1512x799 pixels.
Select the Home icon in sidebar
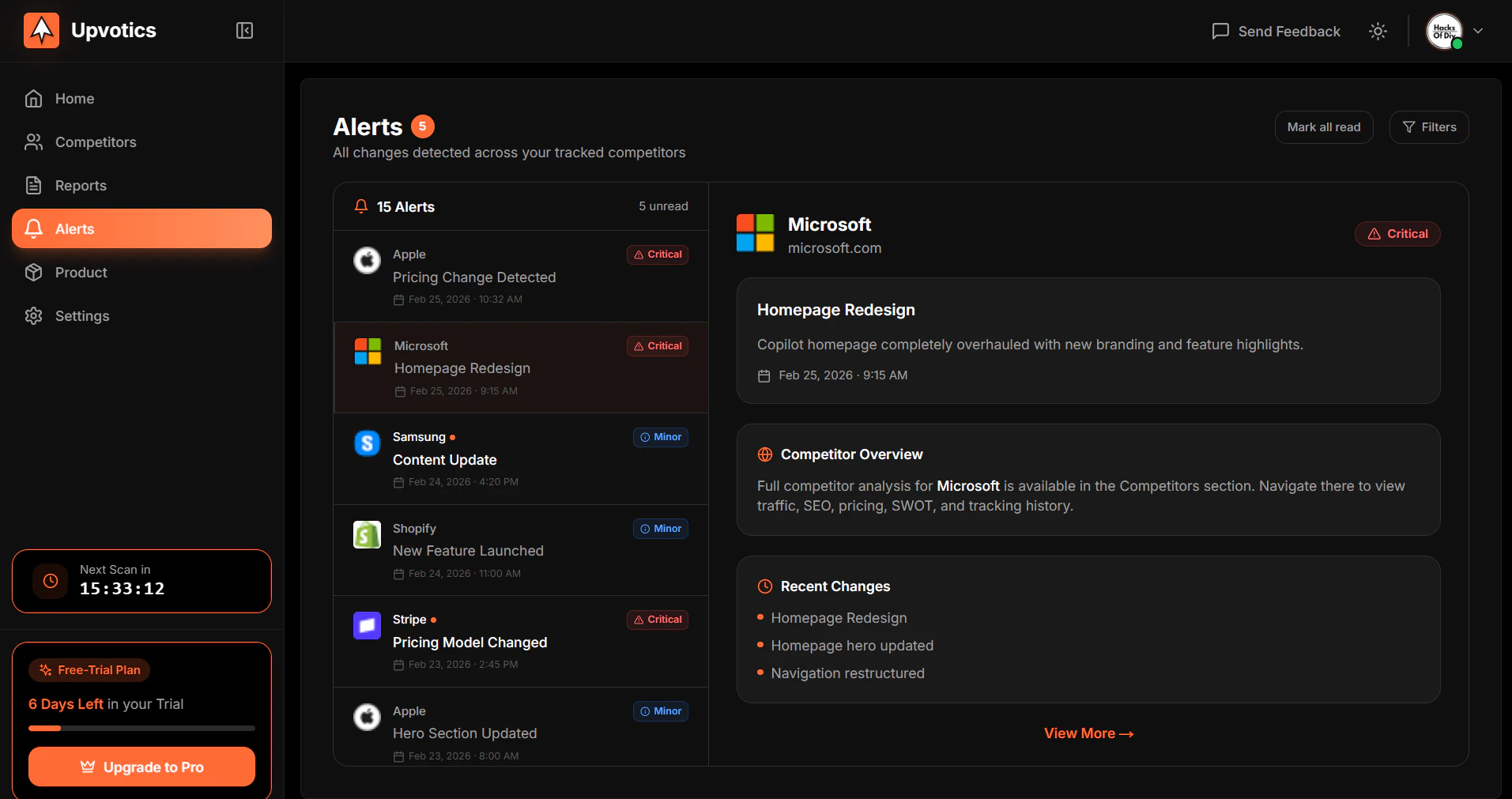pos(33,98)
